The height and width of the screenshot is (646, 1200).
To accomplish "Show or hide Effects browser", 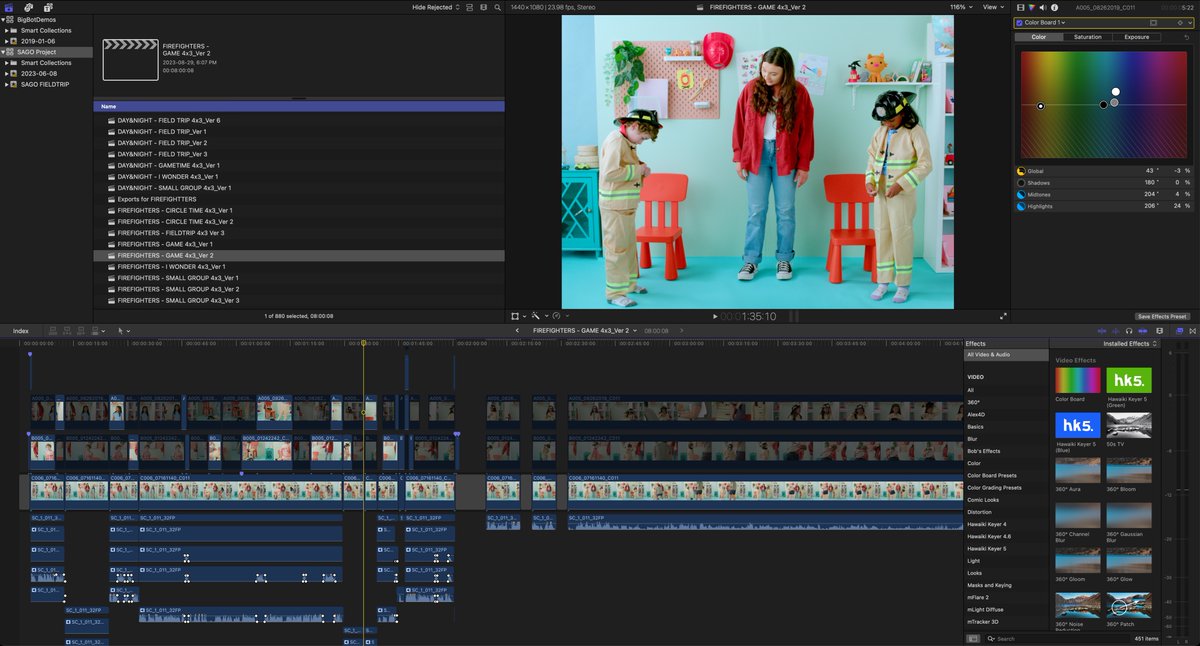I will pyautogui.click(x=1180, y=331).
